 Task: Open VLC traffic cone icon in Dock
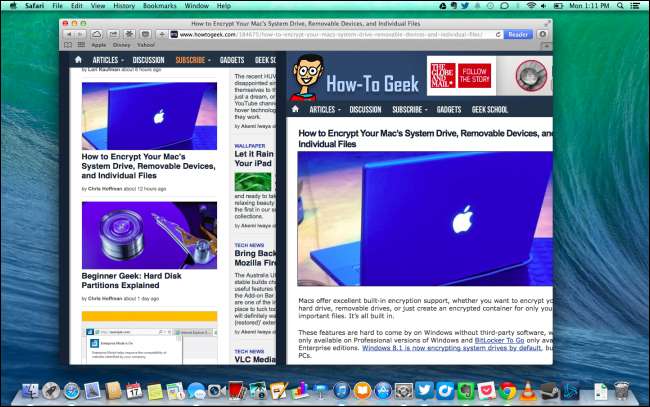[x=528, y=391]
